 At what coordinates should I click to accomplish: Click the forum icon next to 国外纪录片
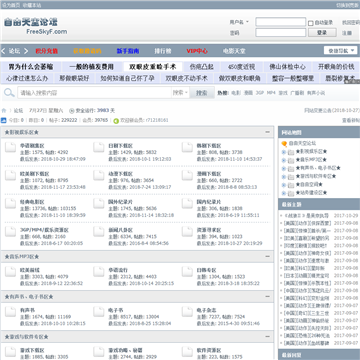(x=99, y=203)
